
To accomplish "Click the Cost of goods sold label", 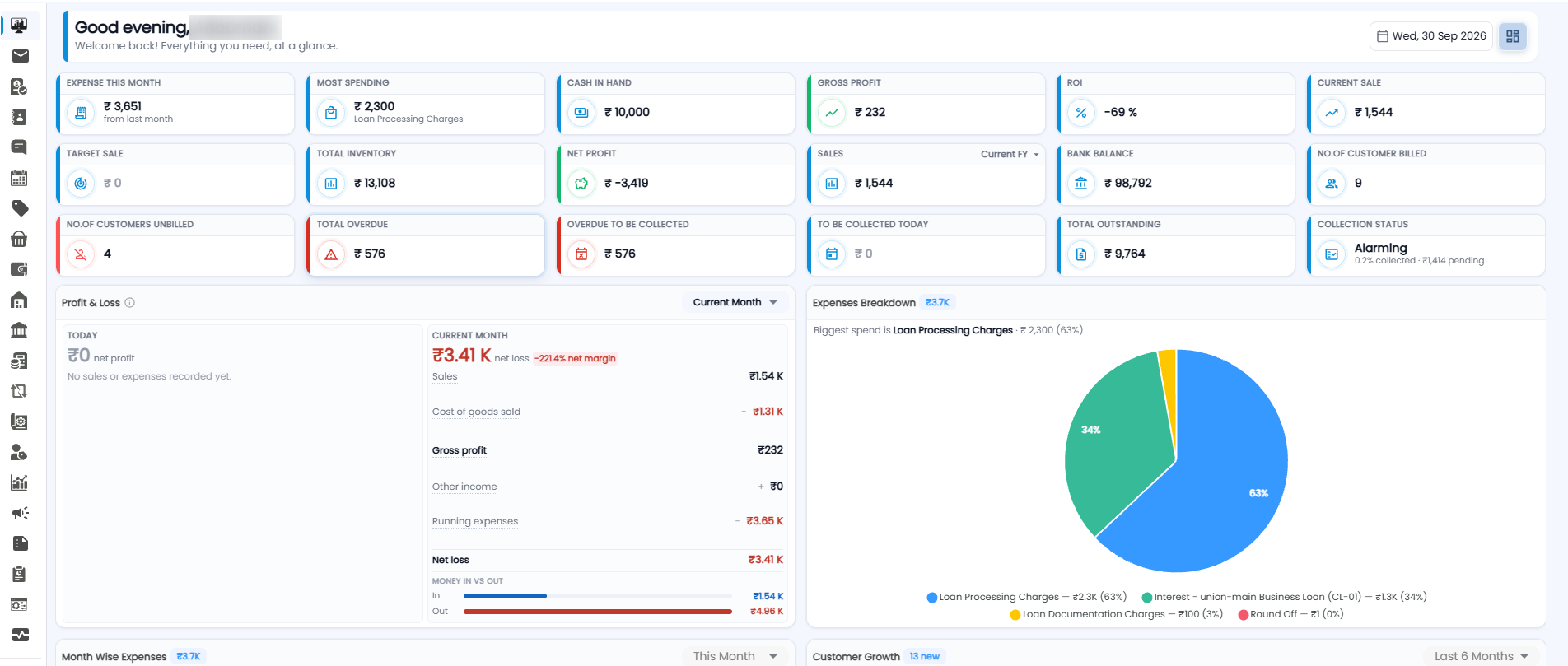I will [x=476, y=412].
